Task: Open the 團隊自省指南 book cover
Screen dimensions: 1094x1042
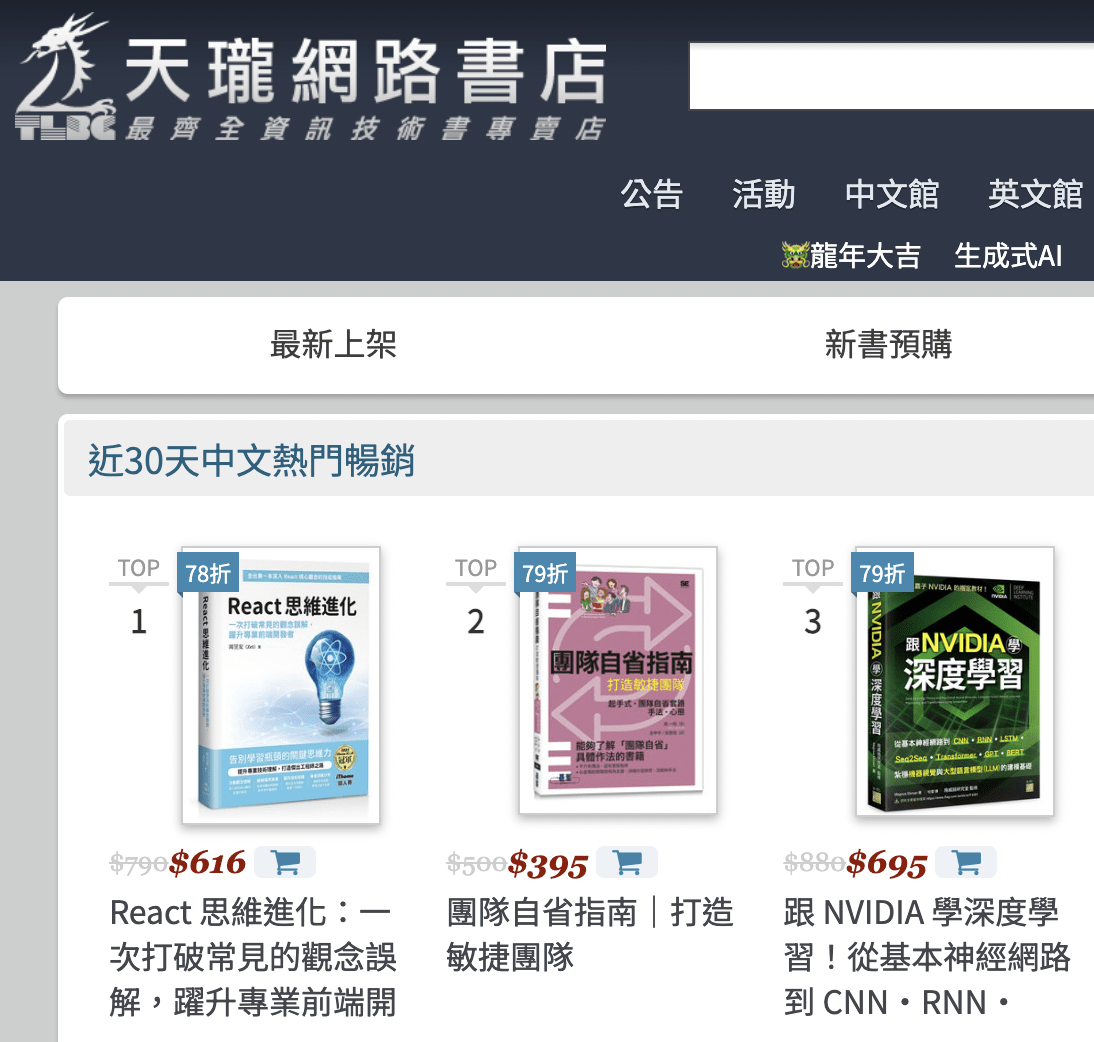Action: click(618, 680)
